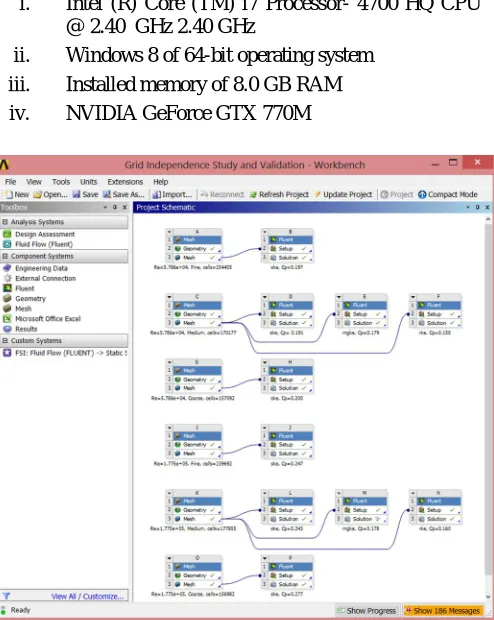Pin the Toolbox panel

115,207
